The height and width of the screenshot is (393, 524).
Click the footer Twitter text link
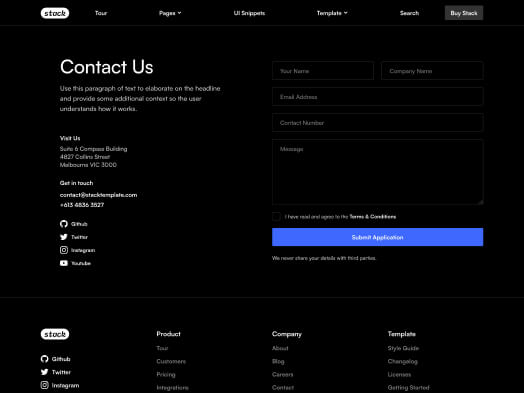click(x=61, y=372)
